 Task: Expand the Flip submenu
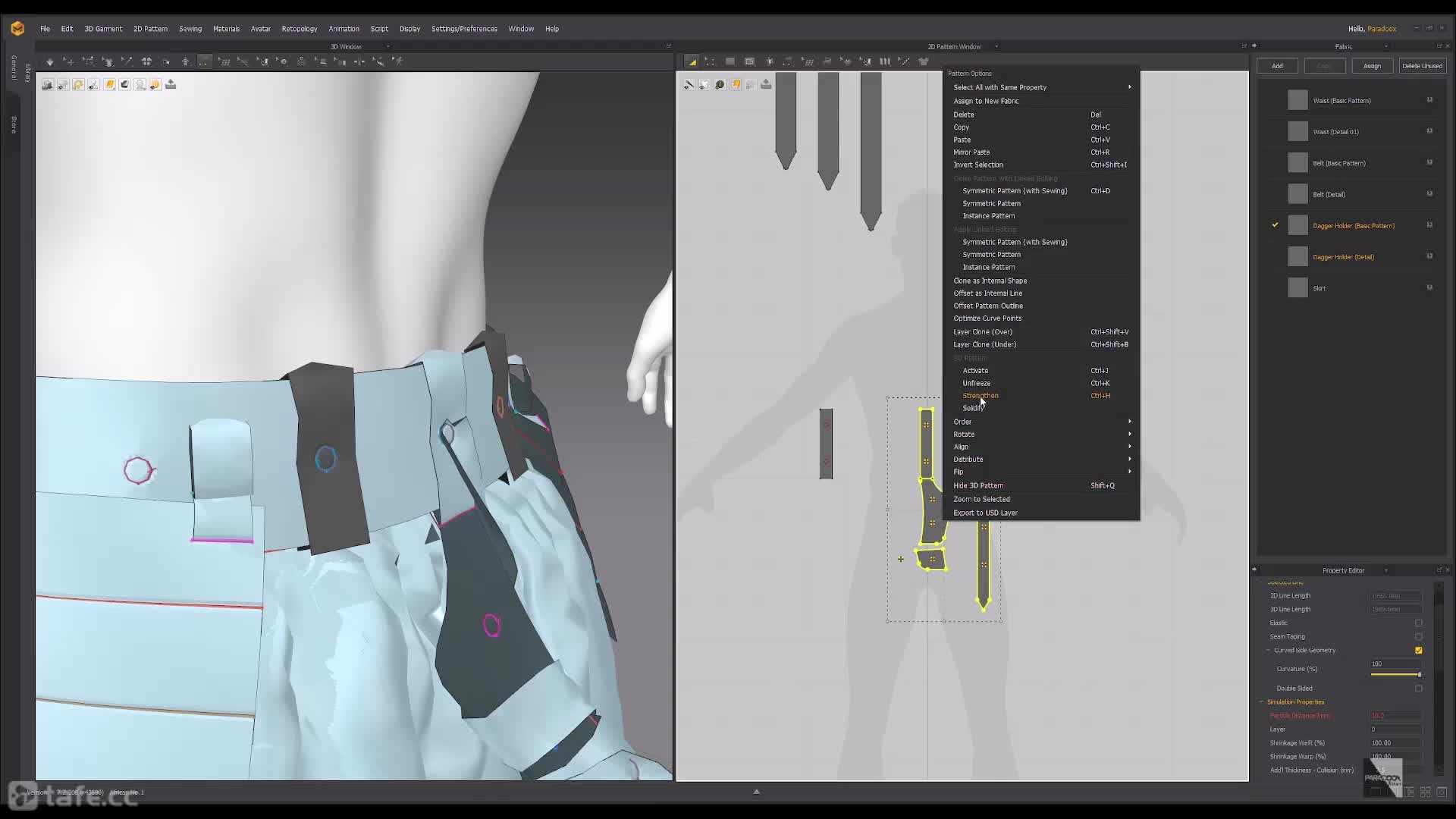pyautogui.click(x=1040, y=472)
